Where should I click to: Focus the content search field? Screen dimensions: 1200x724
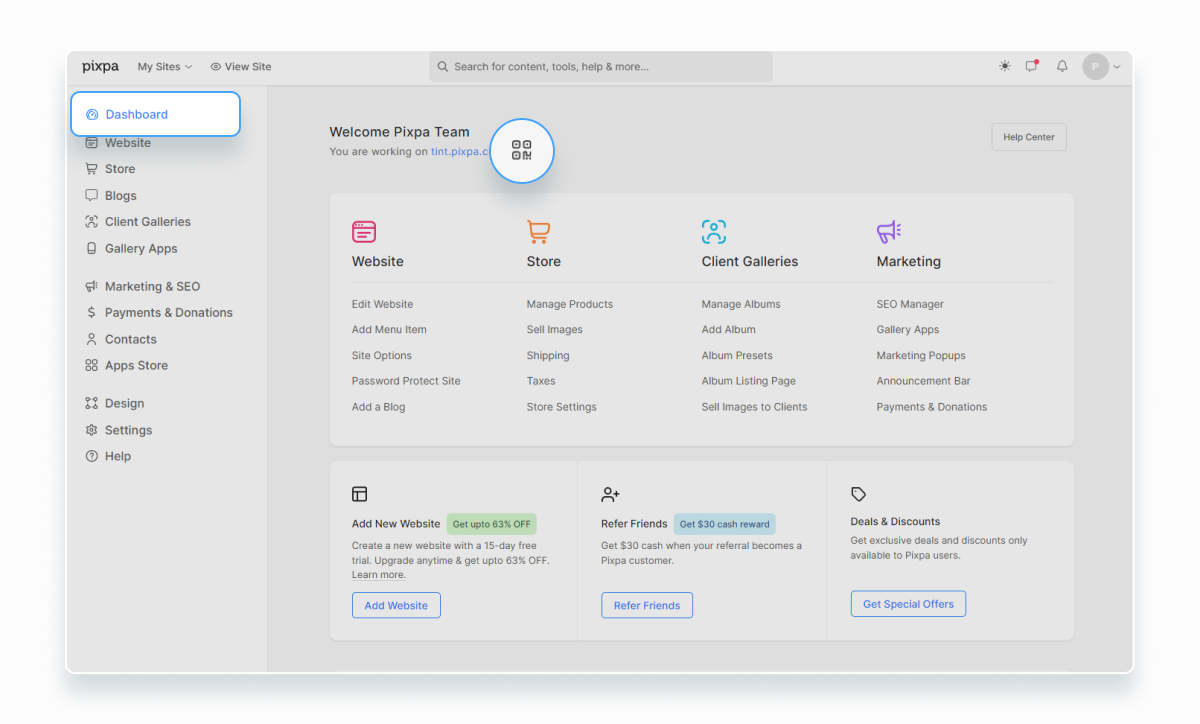[601, 67]
